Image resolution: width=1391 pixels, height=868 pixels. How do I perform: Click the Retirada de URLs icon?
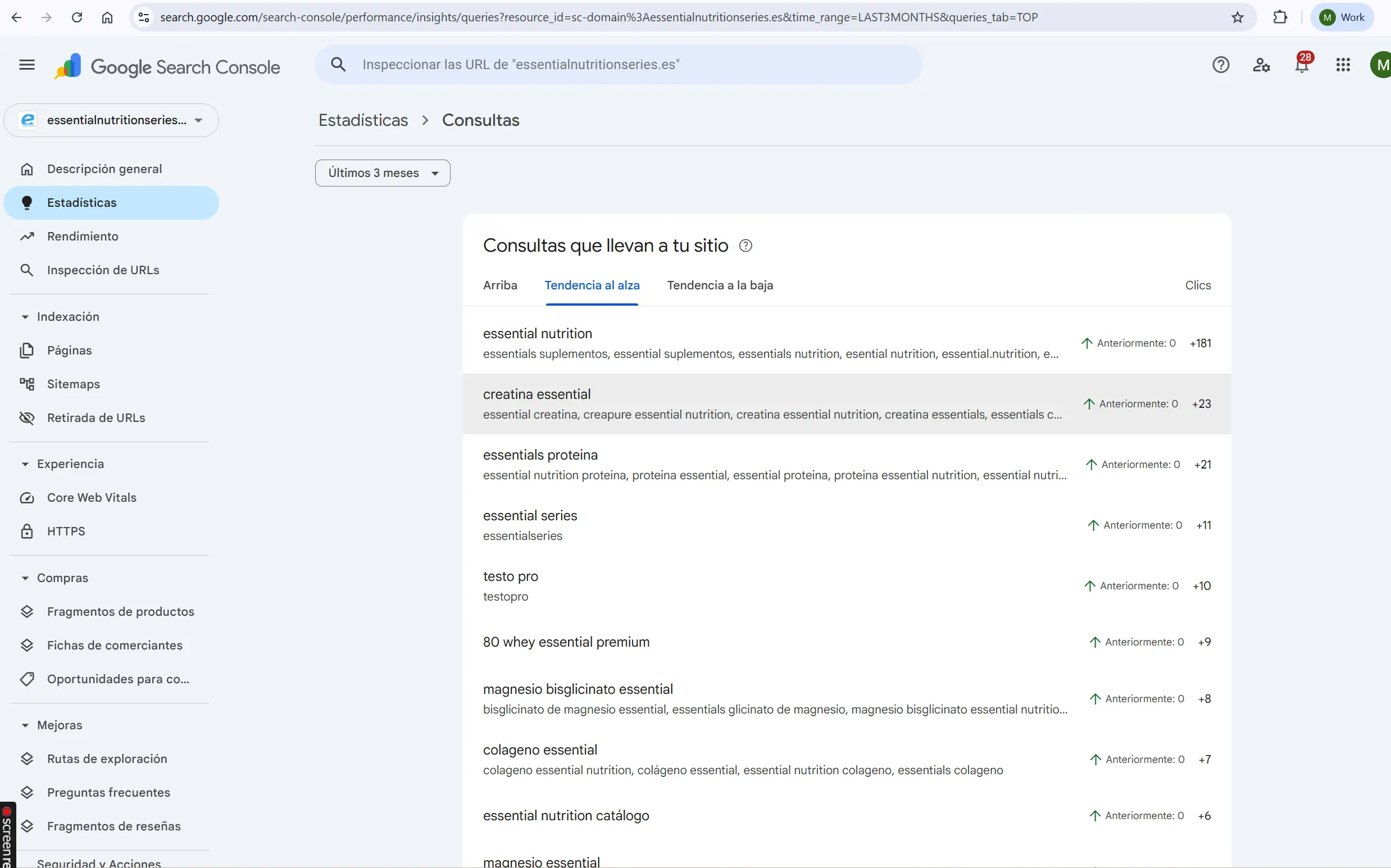[x=27, y=418]
